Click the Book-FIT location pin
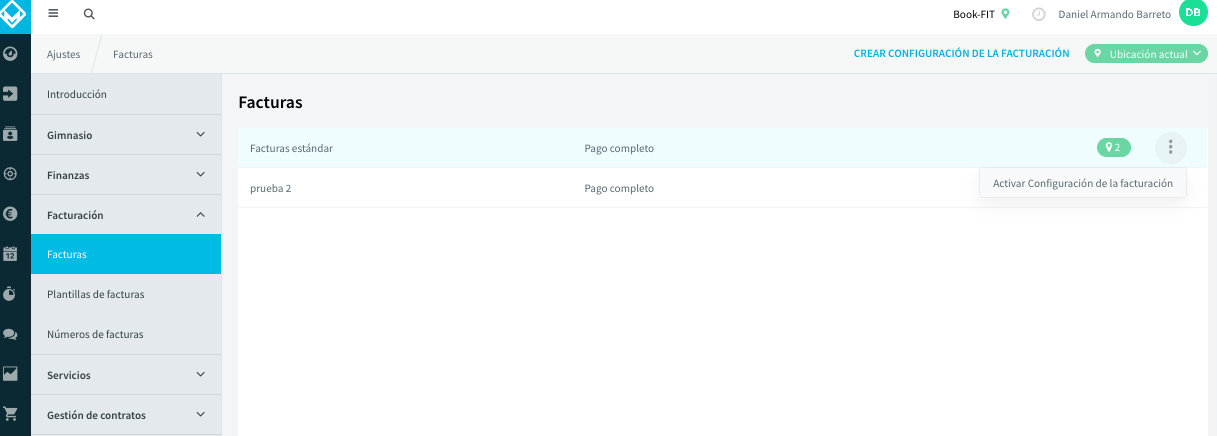This screenshot has height=436, width=1217. click(x=1006, y=14)
